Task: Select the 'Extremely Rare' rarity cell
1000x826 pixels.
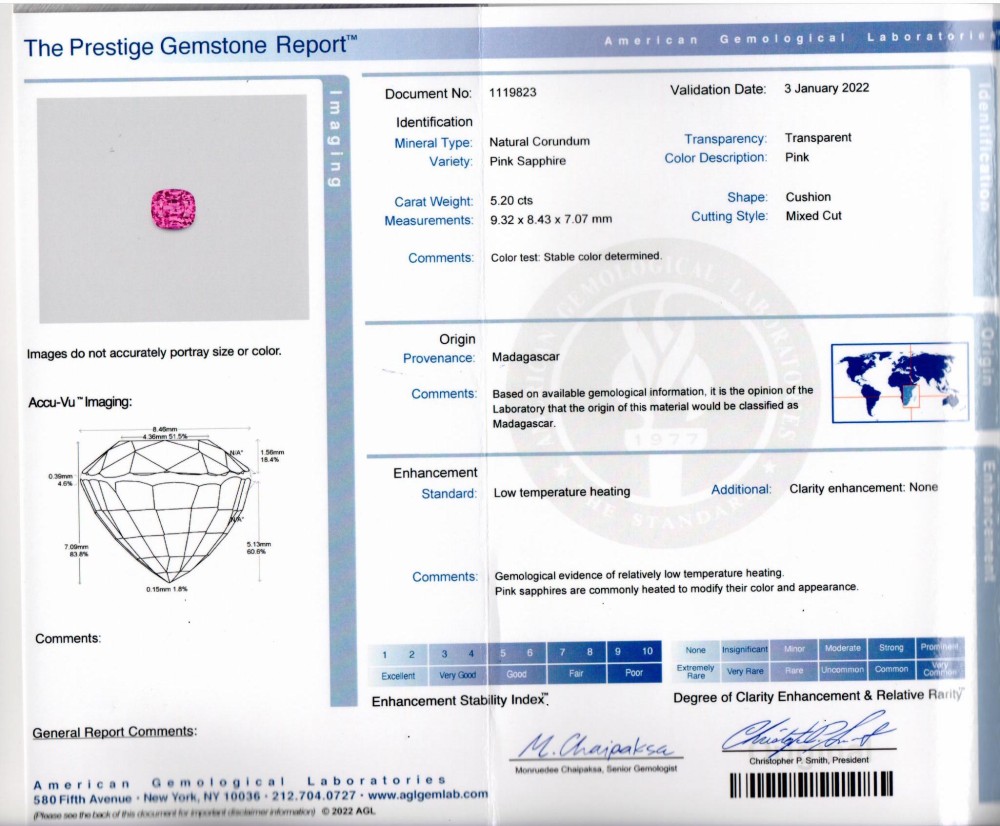Action: point(696,670)
